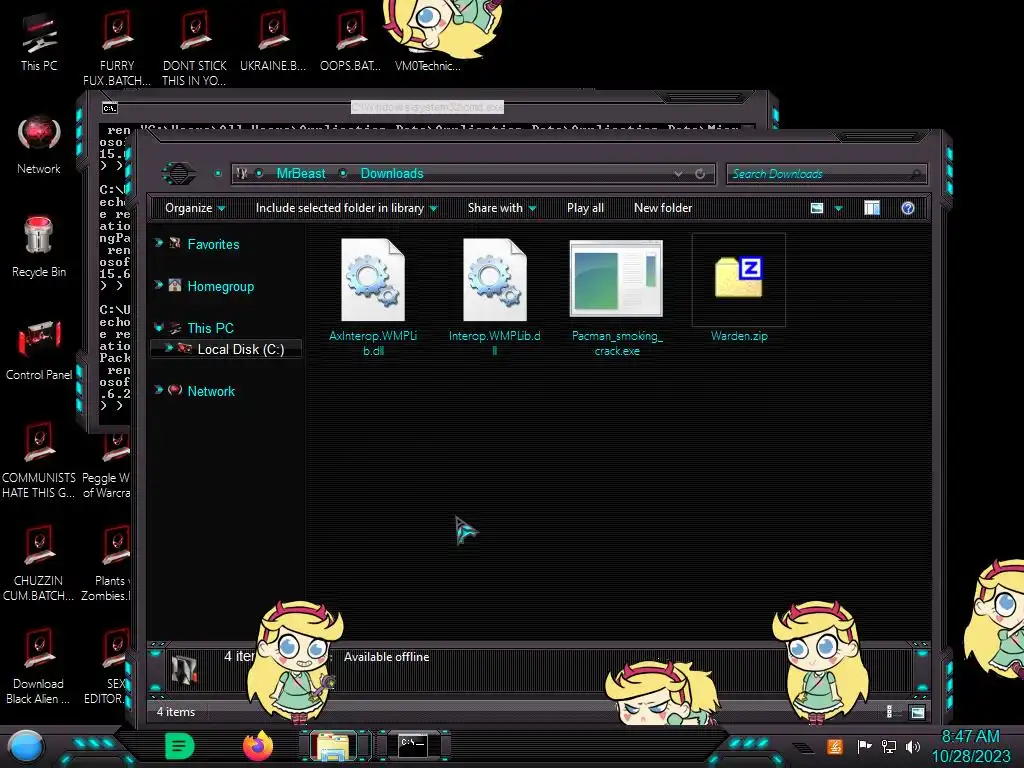Open Action Center flag tray icon
1024x768 pixels.
(x=864, y=746)
